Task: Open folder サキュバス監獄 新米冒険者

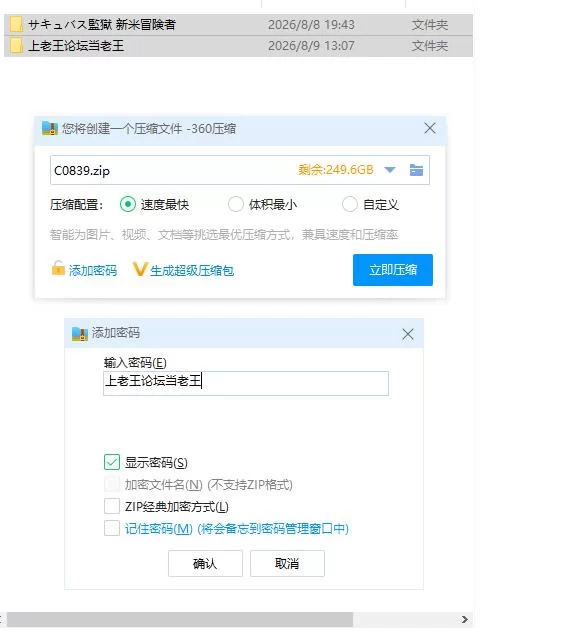Action: click(x=102, y=25)
